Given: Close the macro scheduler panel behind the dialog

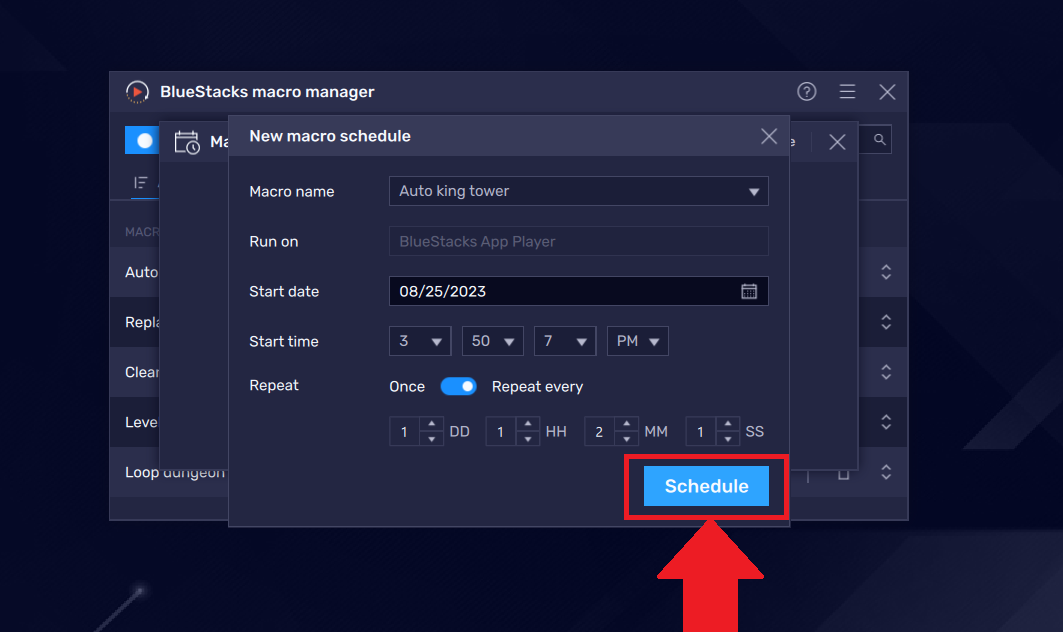Looking at the screenshot, I should (837, 142).
